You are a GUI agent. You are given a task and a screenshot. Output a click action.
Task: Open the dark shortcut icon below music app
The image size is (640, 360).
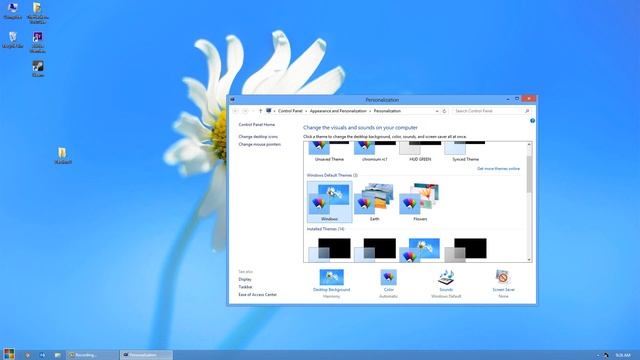[x=38, y=66]
